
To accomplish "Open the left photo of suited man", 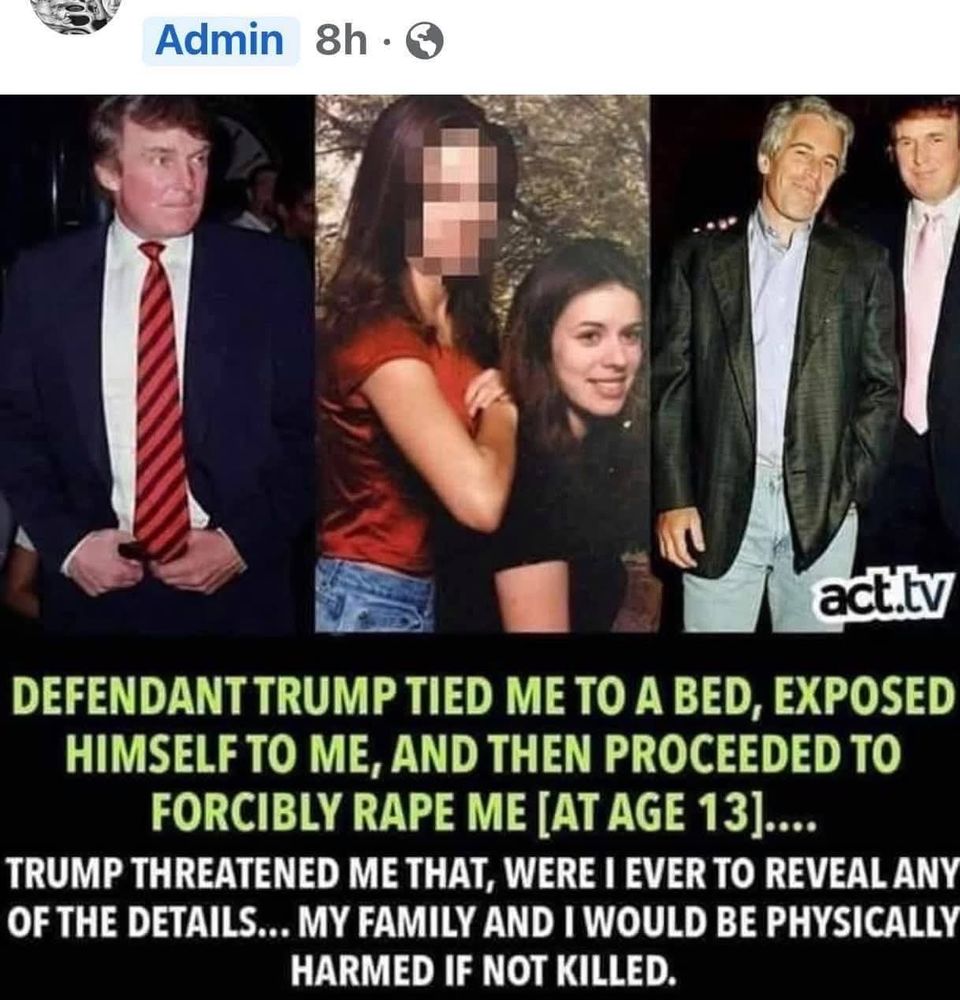I will (x=157, y=364).
